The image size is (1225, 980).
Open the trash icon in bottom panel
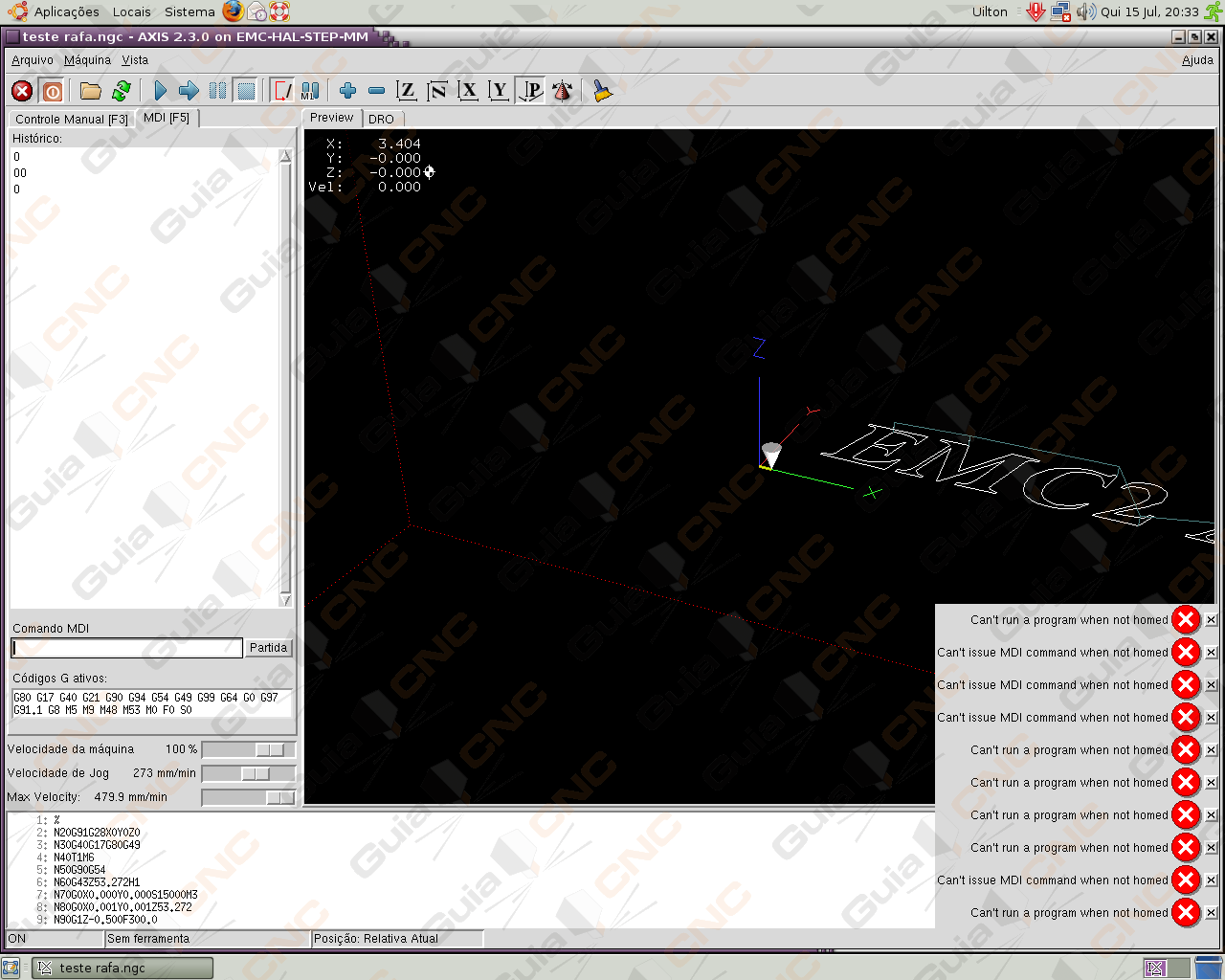[1209, 968]
